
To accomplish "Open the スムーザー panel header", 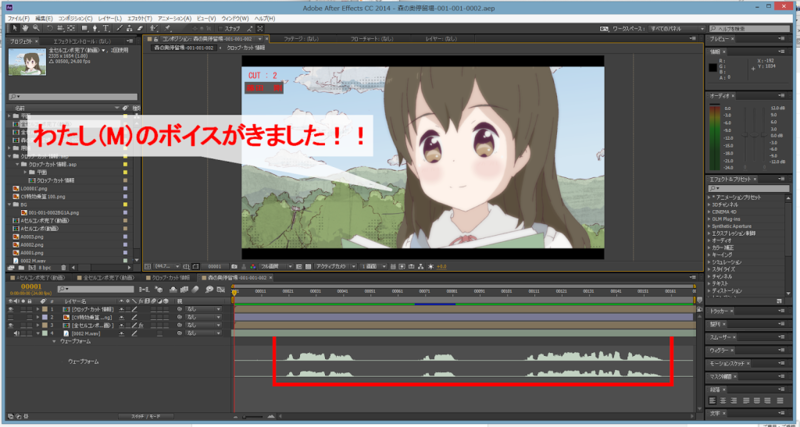I will (x=722, y=338).
